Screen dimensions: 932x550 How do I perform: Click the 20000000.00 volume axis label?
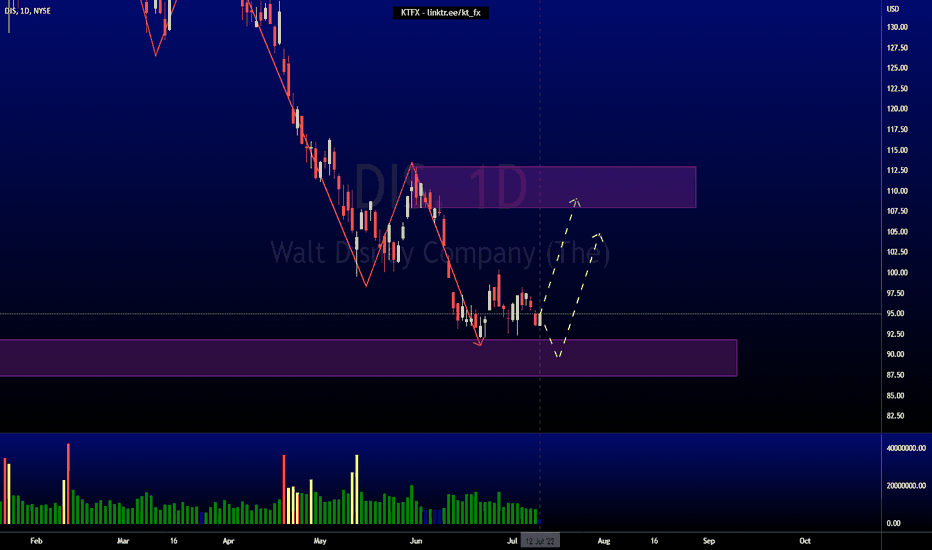point(906,486)
